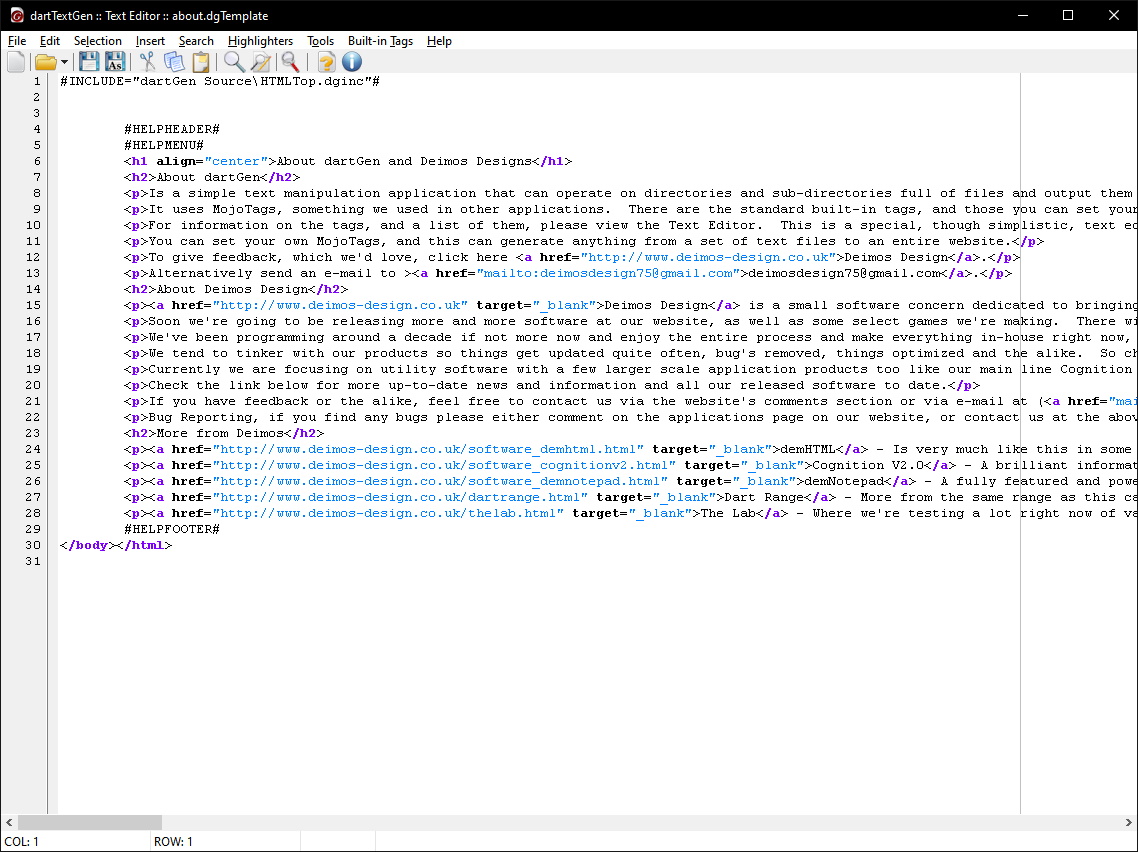Click the scroll left arrow
1138x852 pixels.
tap(9, 822)
